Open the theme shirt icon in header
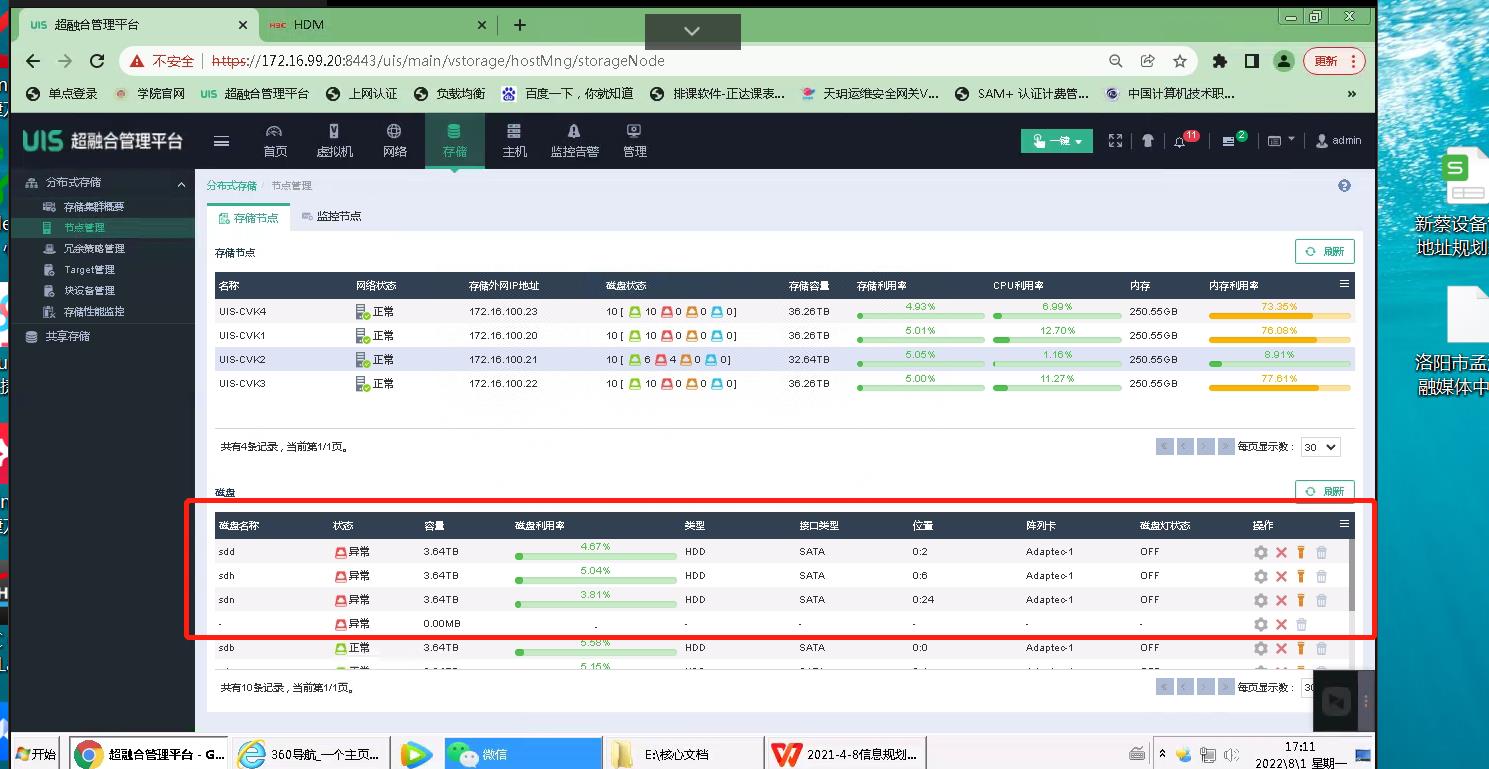1489x769 pixels. (x=1148, y=141)
